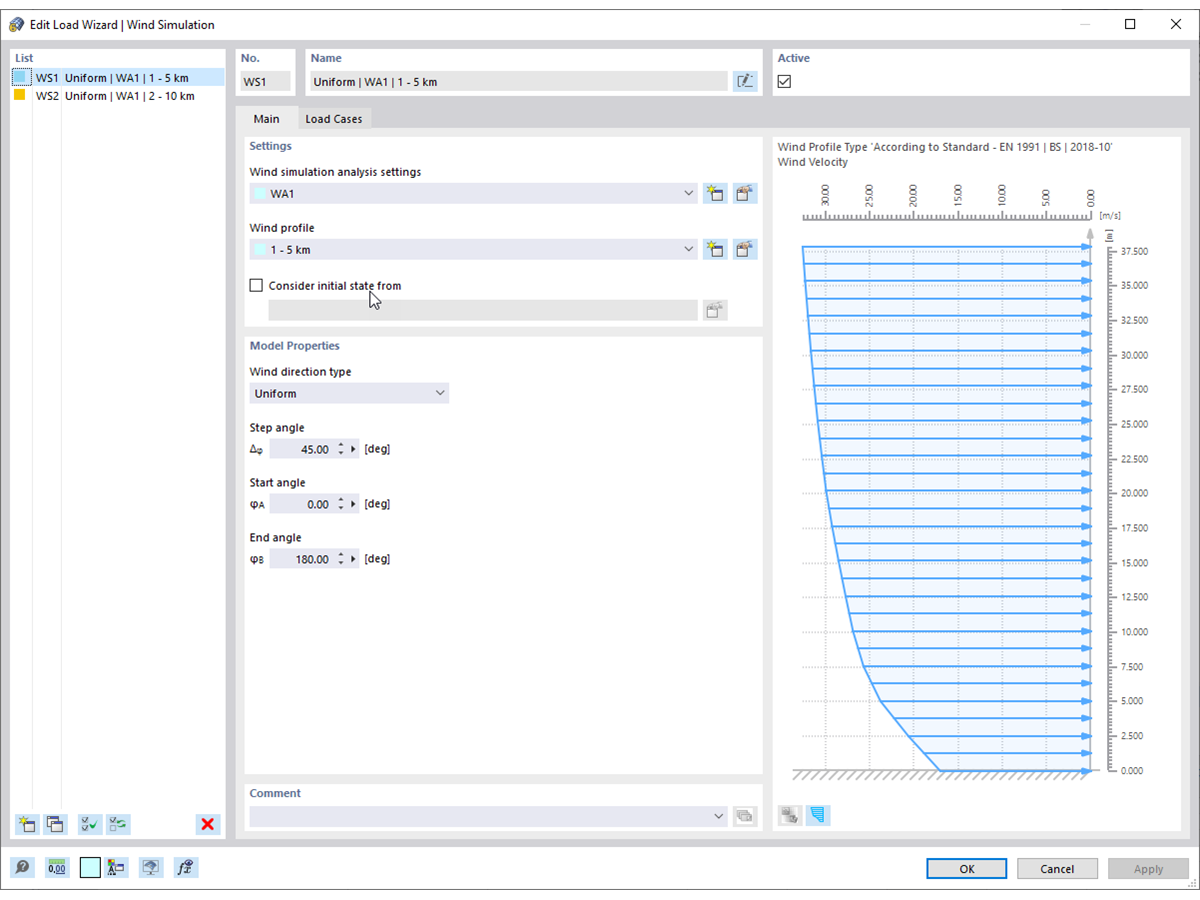
Task: Toggle the Active checkbox
Action: pos(784,82)
